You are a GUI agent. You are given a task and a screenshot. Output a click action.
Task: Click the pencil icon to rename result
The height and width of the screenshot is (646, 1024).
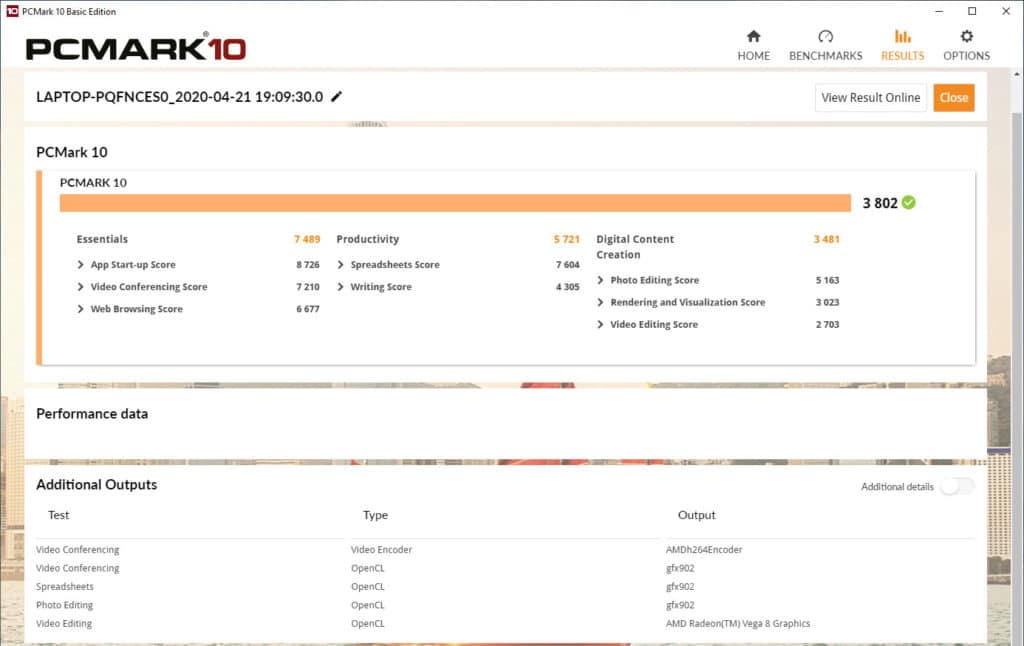click(336, 97)
